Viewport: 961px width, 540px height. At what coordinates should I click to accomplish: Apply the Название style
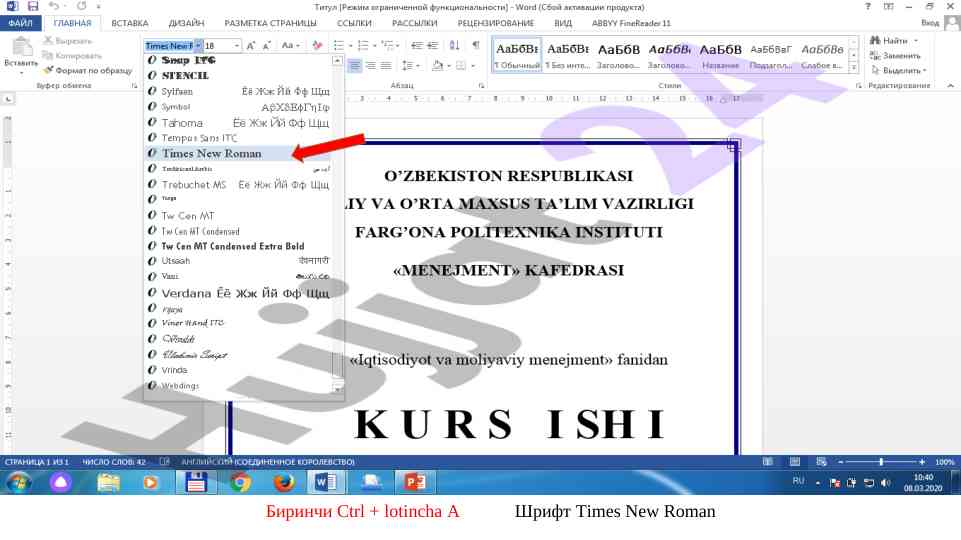pyautogui.click(x=721, y=54)
